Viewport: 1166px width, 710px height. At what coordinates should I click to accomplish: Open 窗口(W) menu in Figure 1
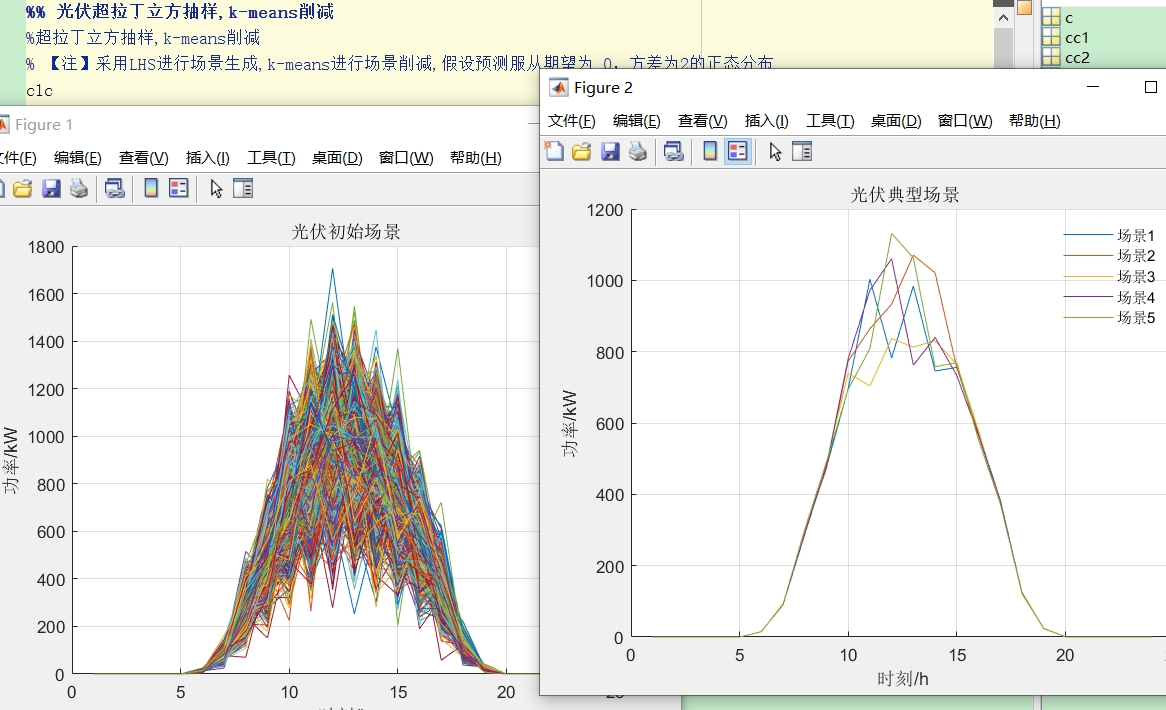(406, 158)
